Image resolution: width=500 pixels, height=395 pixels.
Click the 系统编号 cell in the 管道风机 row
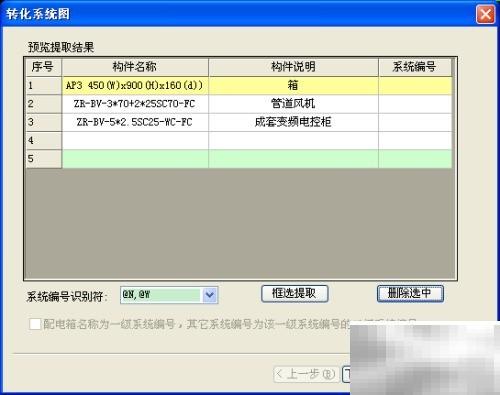[415, 104]
